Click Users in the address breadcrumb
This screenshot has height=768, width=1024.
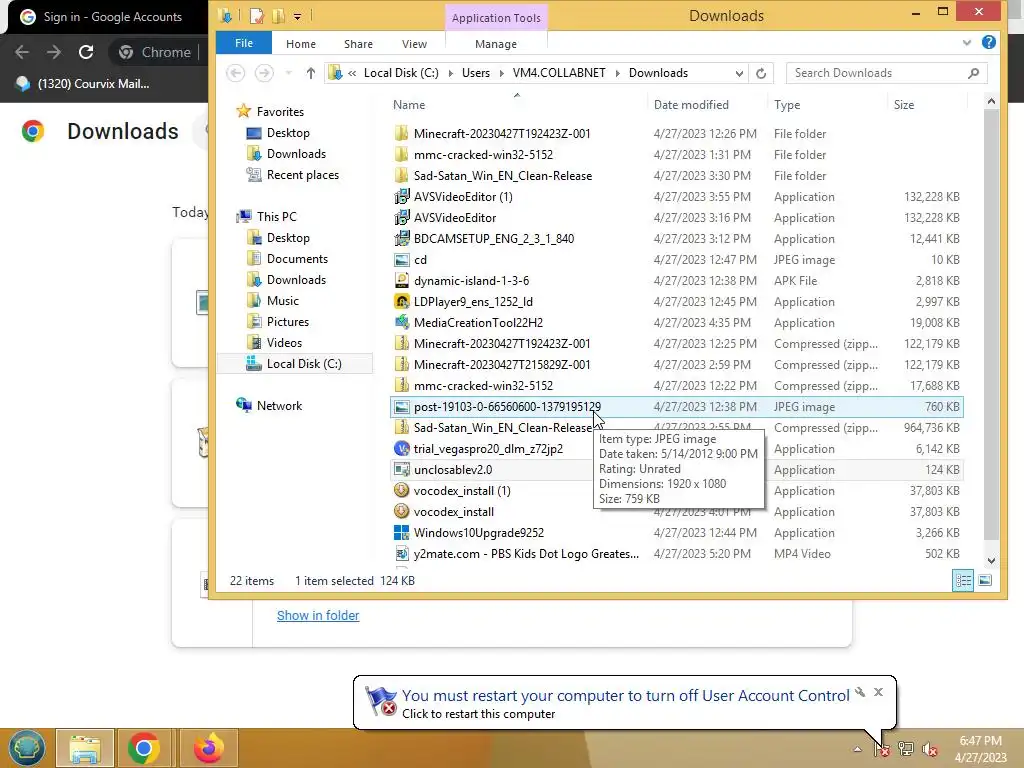[475, 73]
